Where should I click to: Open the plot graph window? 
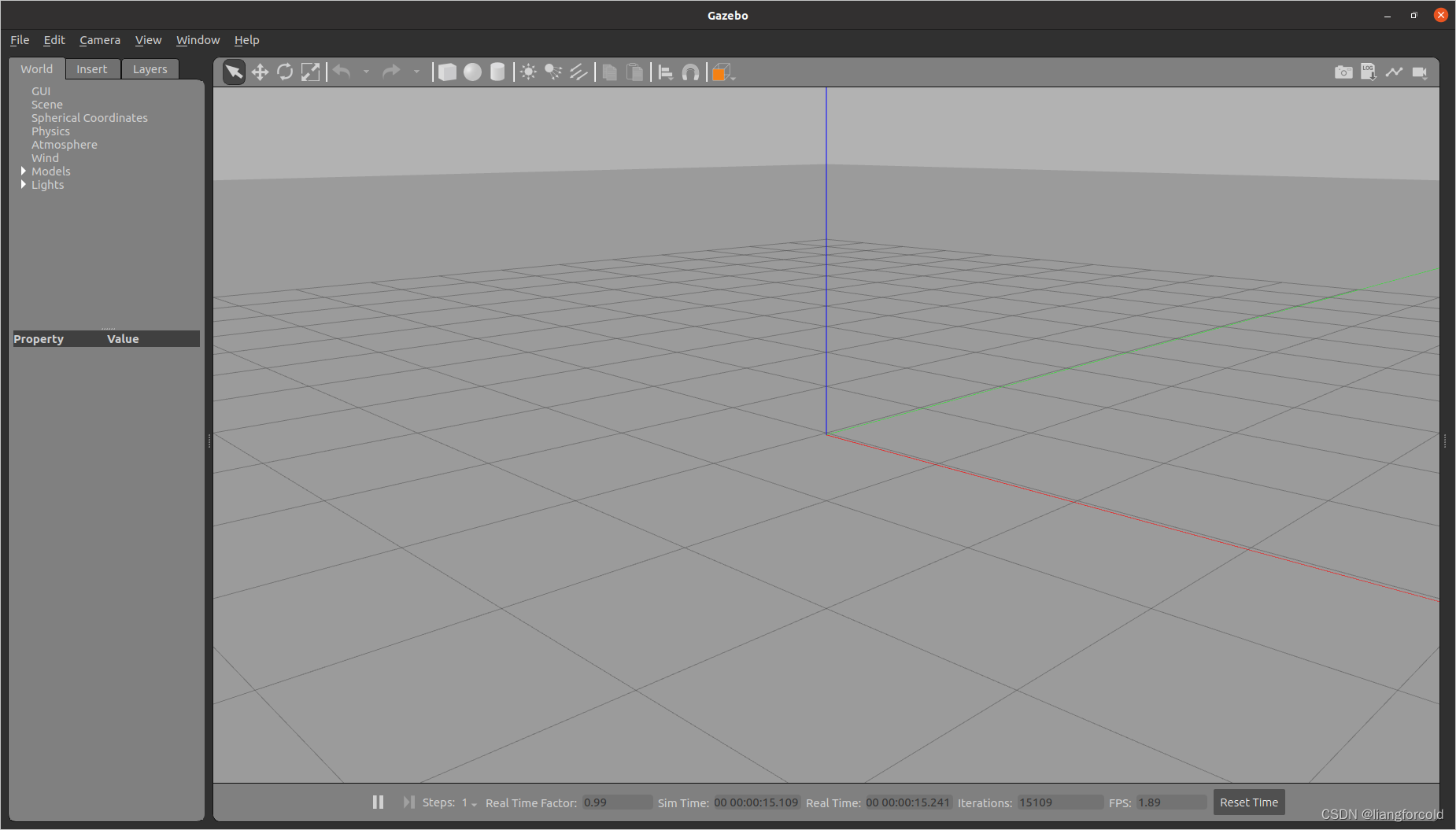click(1394, 72)
